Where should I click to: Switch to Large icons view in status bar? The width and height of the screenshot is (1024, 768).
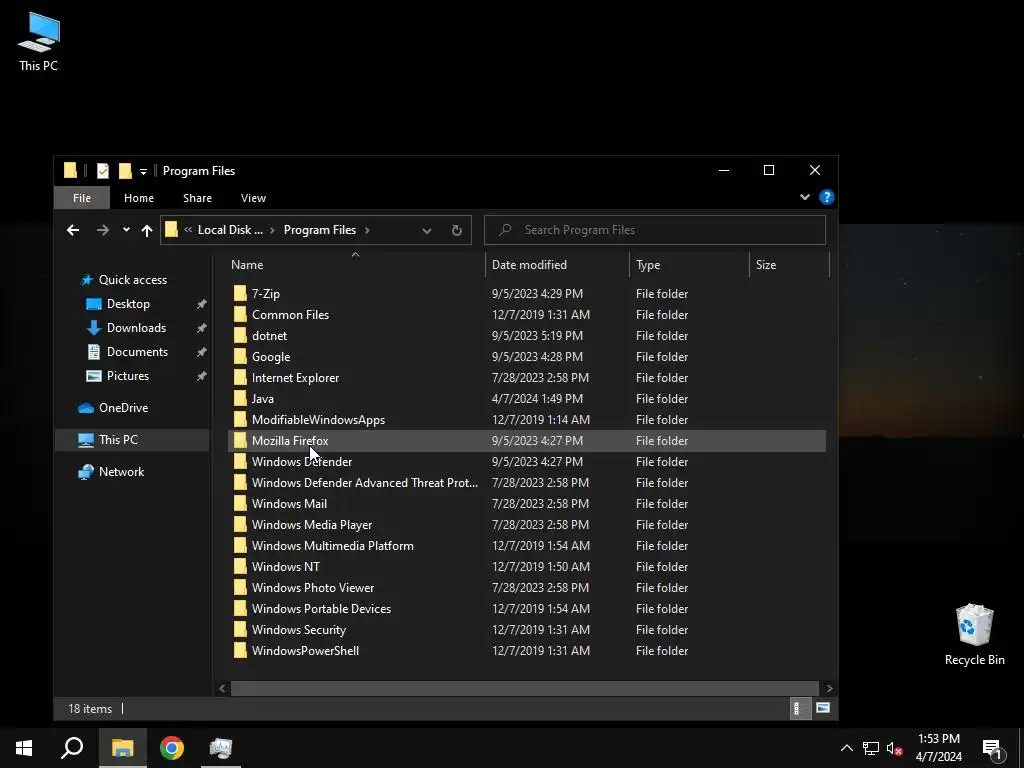tap(823, 709)
